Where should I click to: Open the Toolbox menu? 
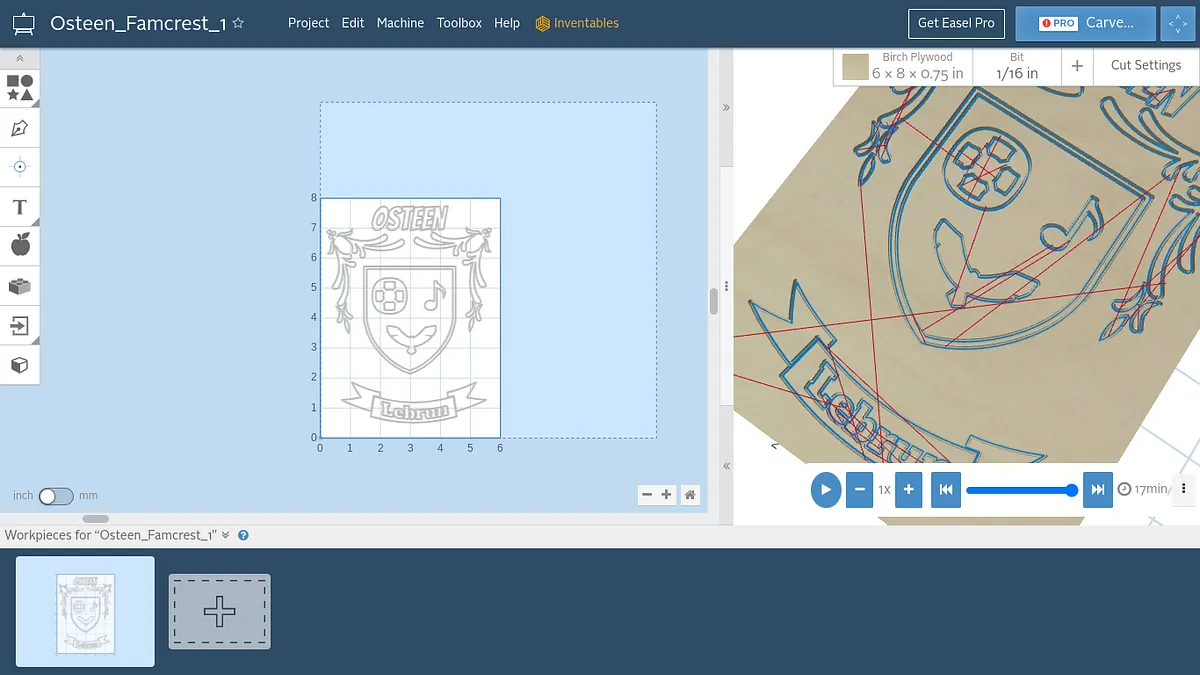(459, 23)
